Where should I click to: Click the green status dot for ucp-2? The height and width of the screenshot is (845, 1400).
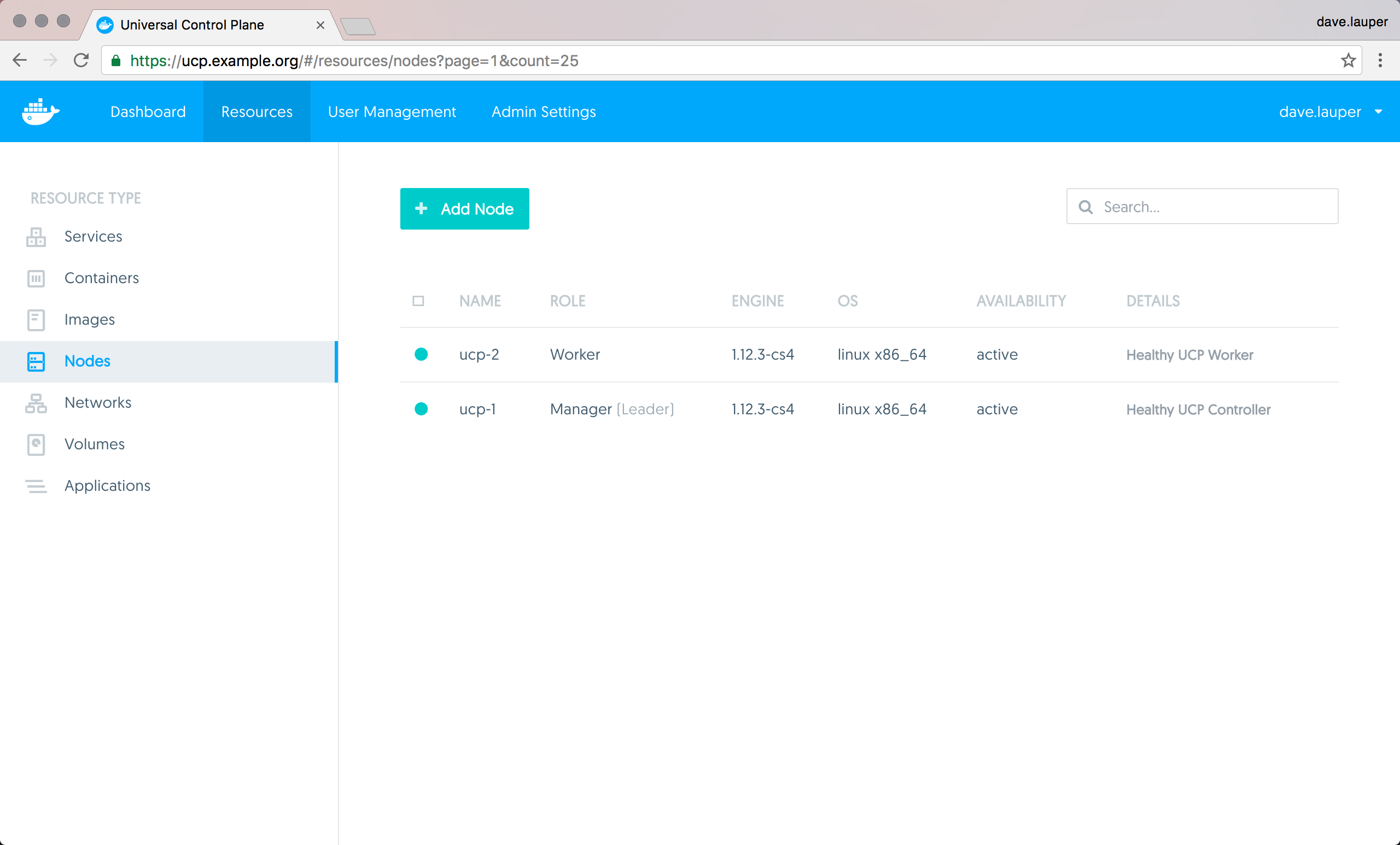pos(422,354)
